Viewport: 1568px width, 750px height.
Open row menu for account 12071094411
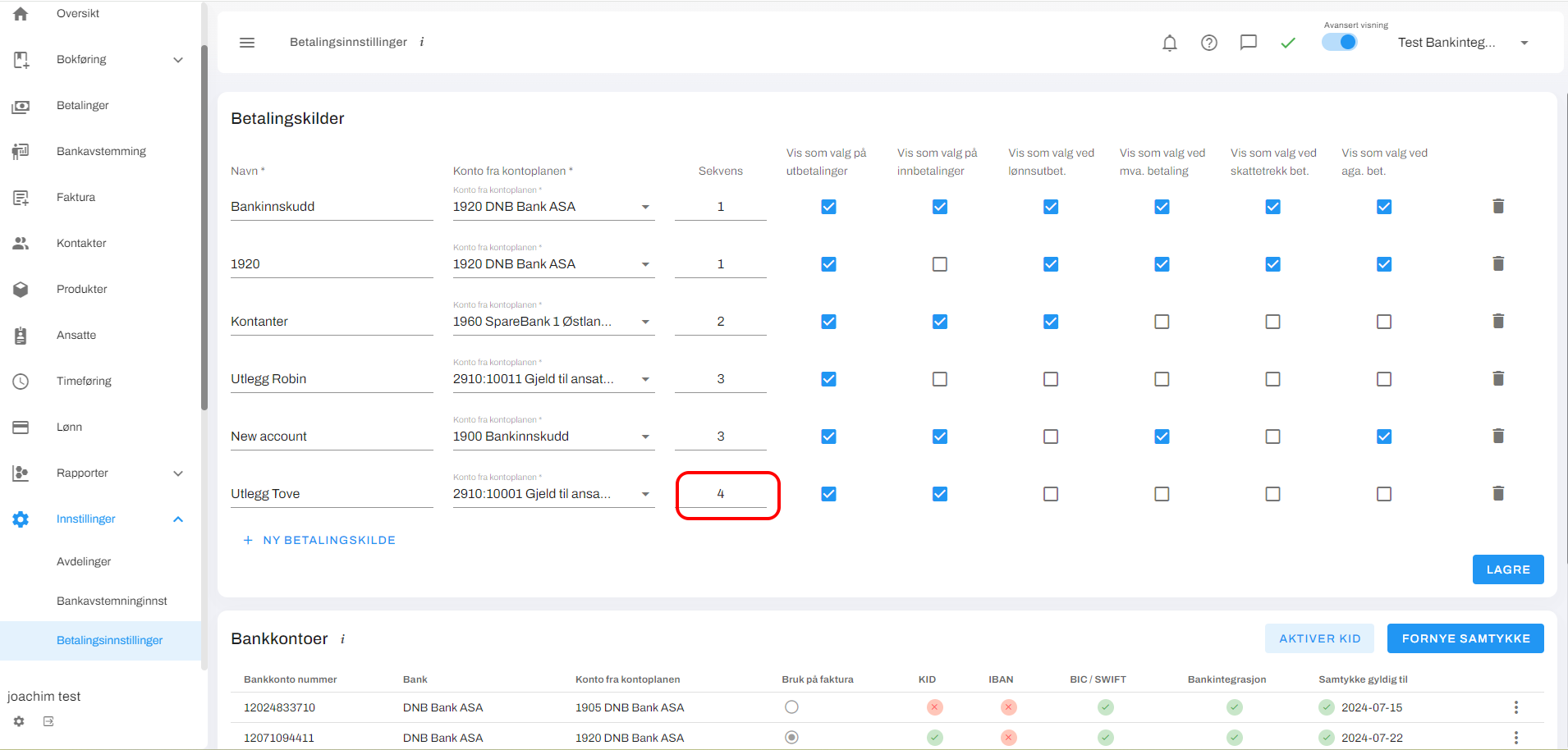coord(1516,738)
